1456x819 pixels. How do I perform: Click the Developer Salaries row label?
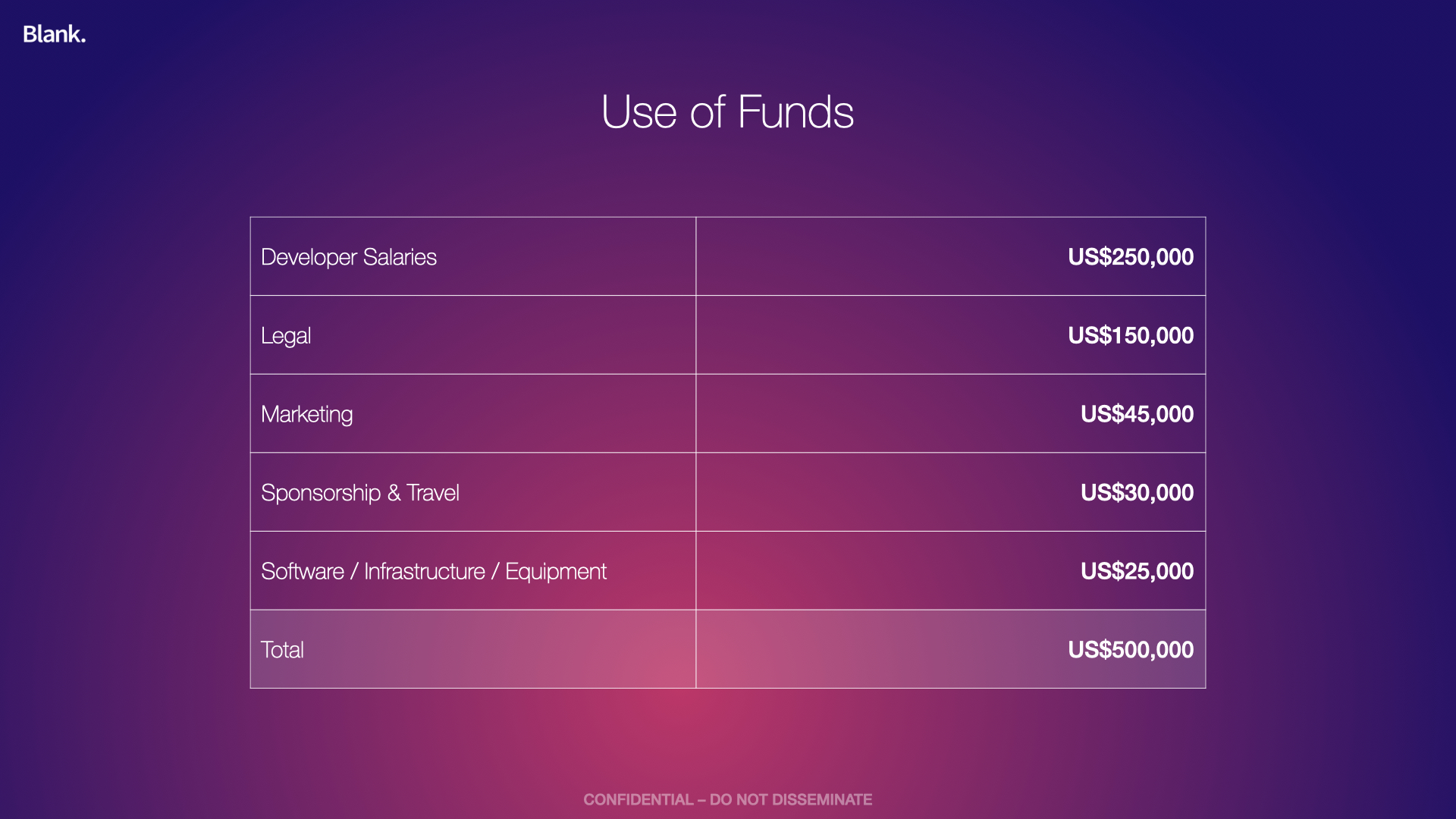tap(348, 257)
